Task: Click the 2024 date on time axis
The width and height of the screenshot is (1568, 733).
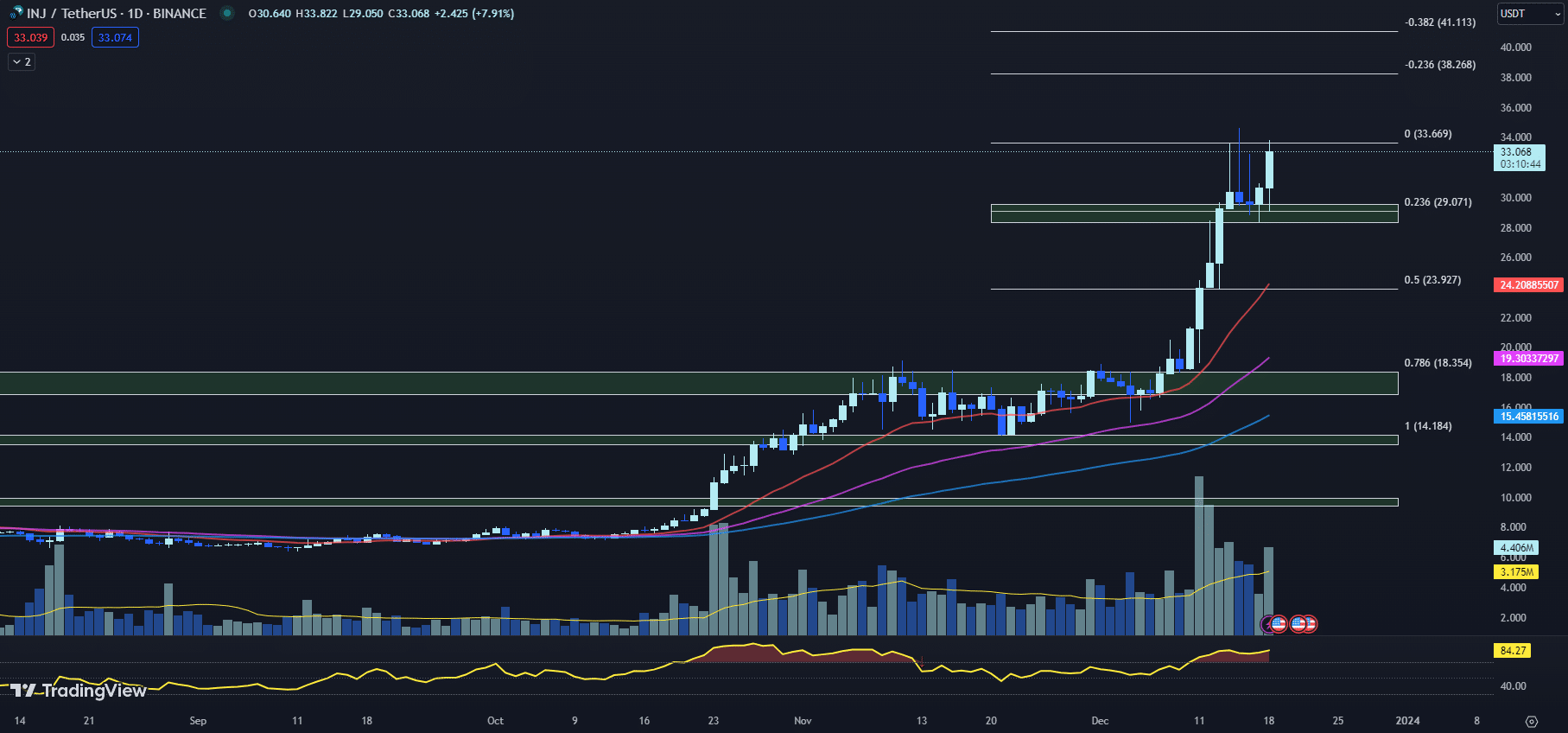Action: (x=1407, y=721)
